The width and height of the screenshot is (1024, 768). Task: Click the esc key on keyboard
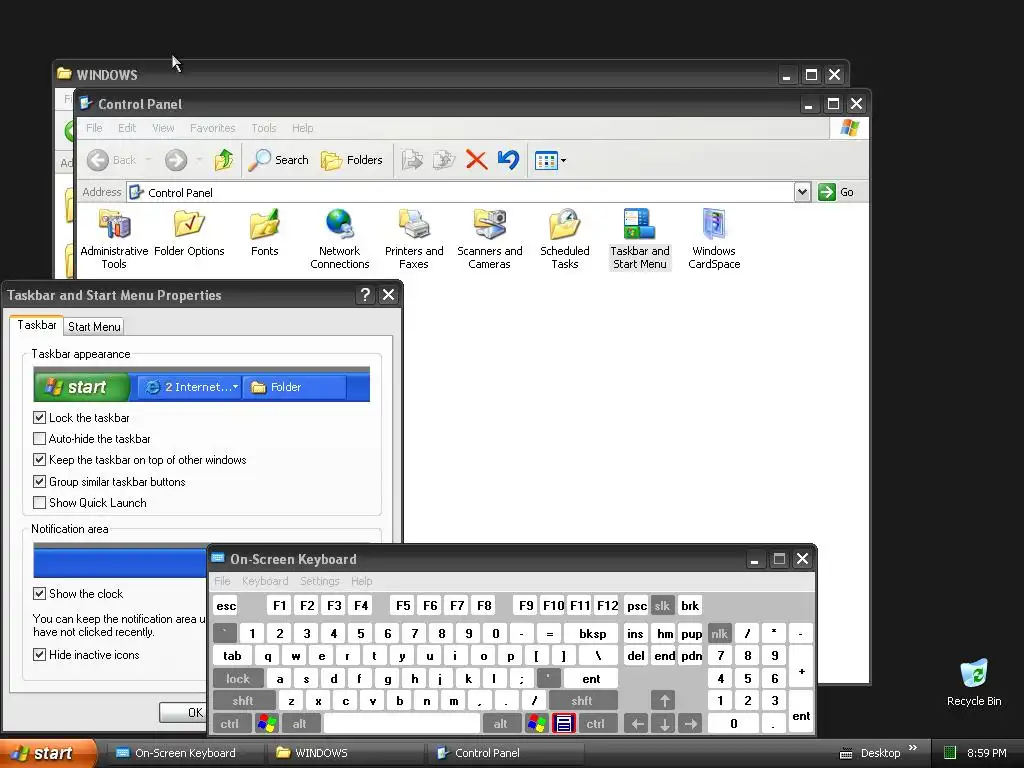226,605
